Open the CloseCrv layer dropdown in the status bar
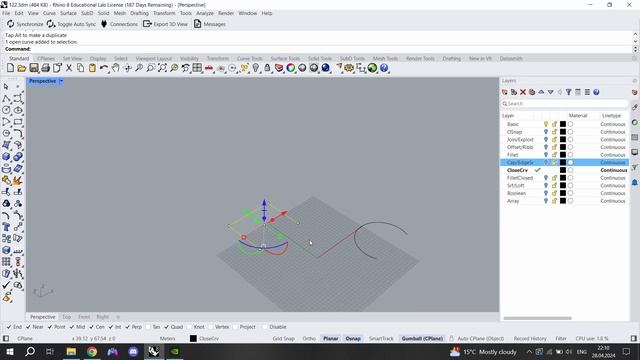The width and height of the screenshot is (640, 360). 204,338
